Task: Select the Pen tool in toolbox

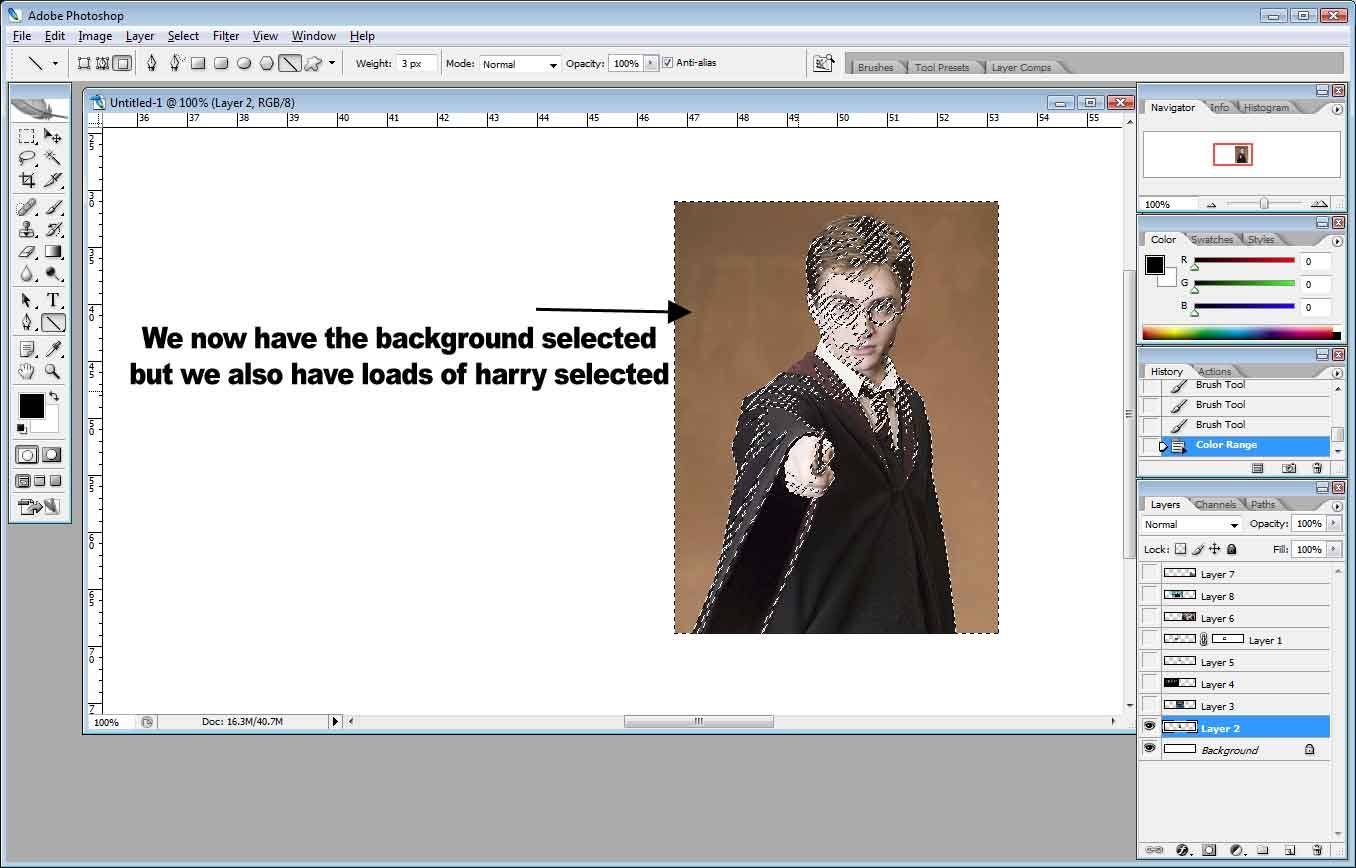Action: coord(27,323)
